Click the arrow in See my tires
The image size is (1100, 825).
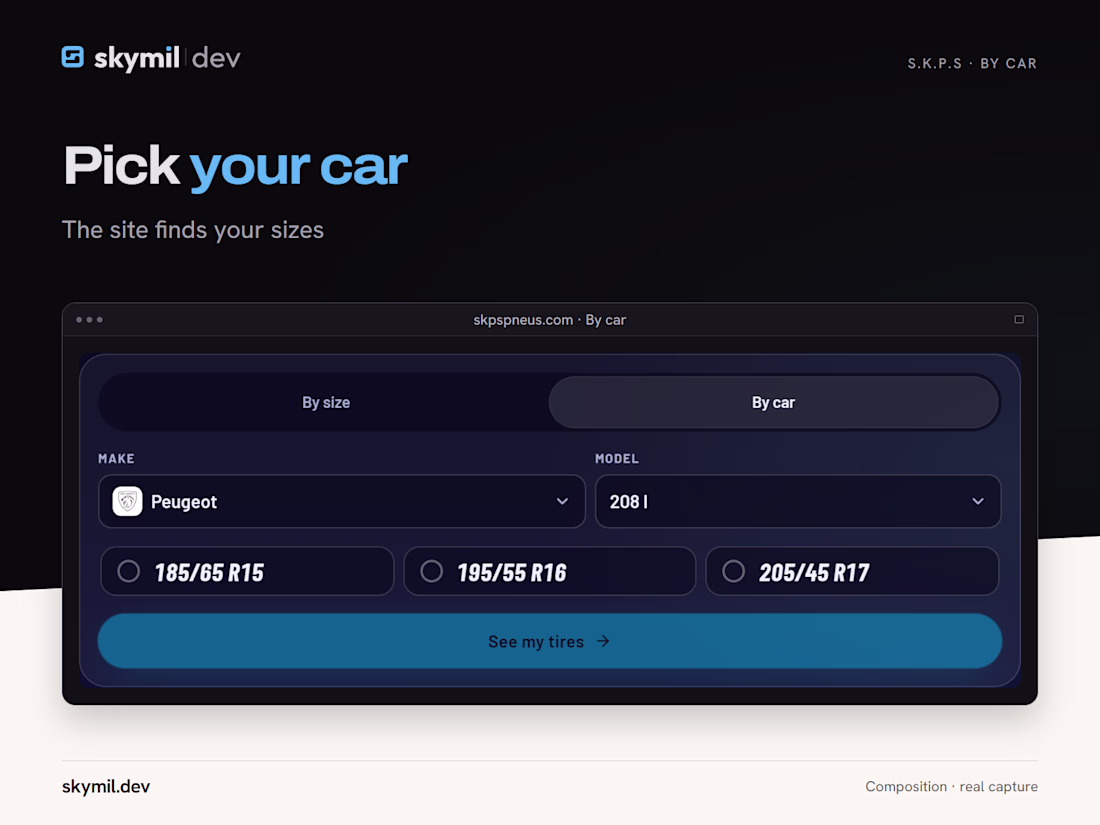tap(603, 641)
